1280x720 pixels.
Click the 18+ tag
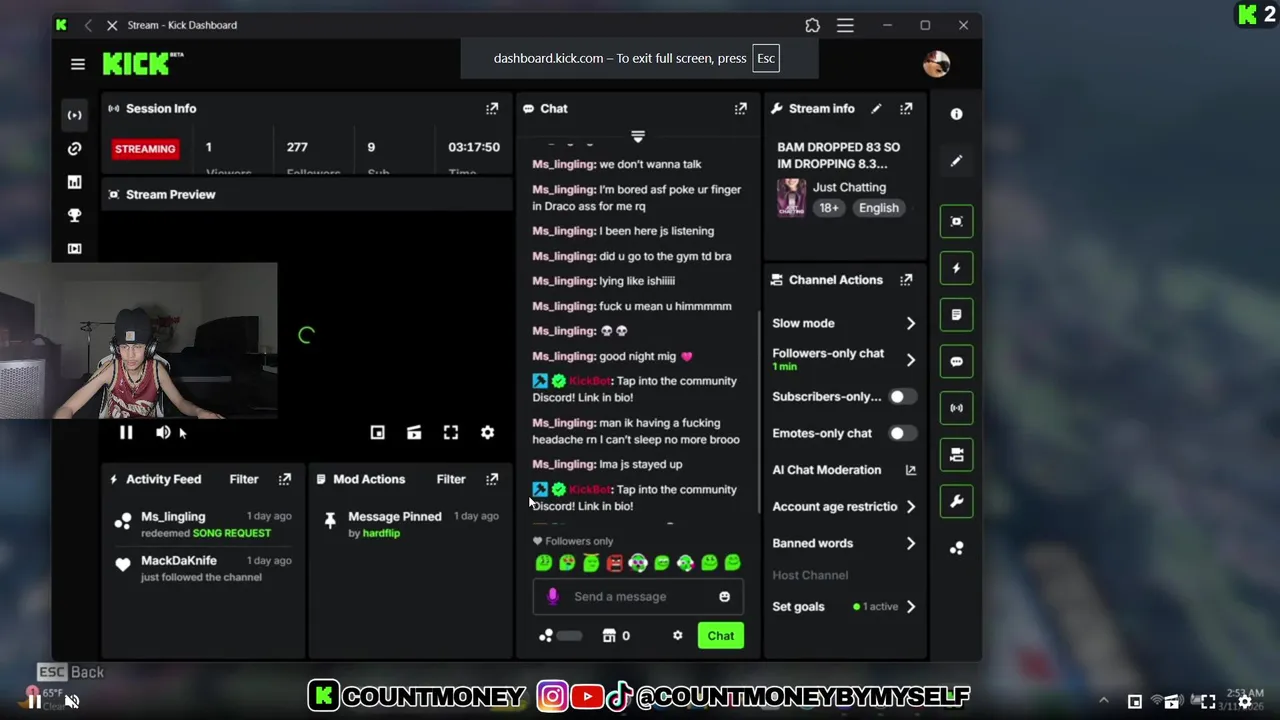[829, 208]
